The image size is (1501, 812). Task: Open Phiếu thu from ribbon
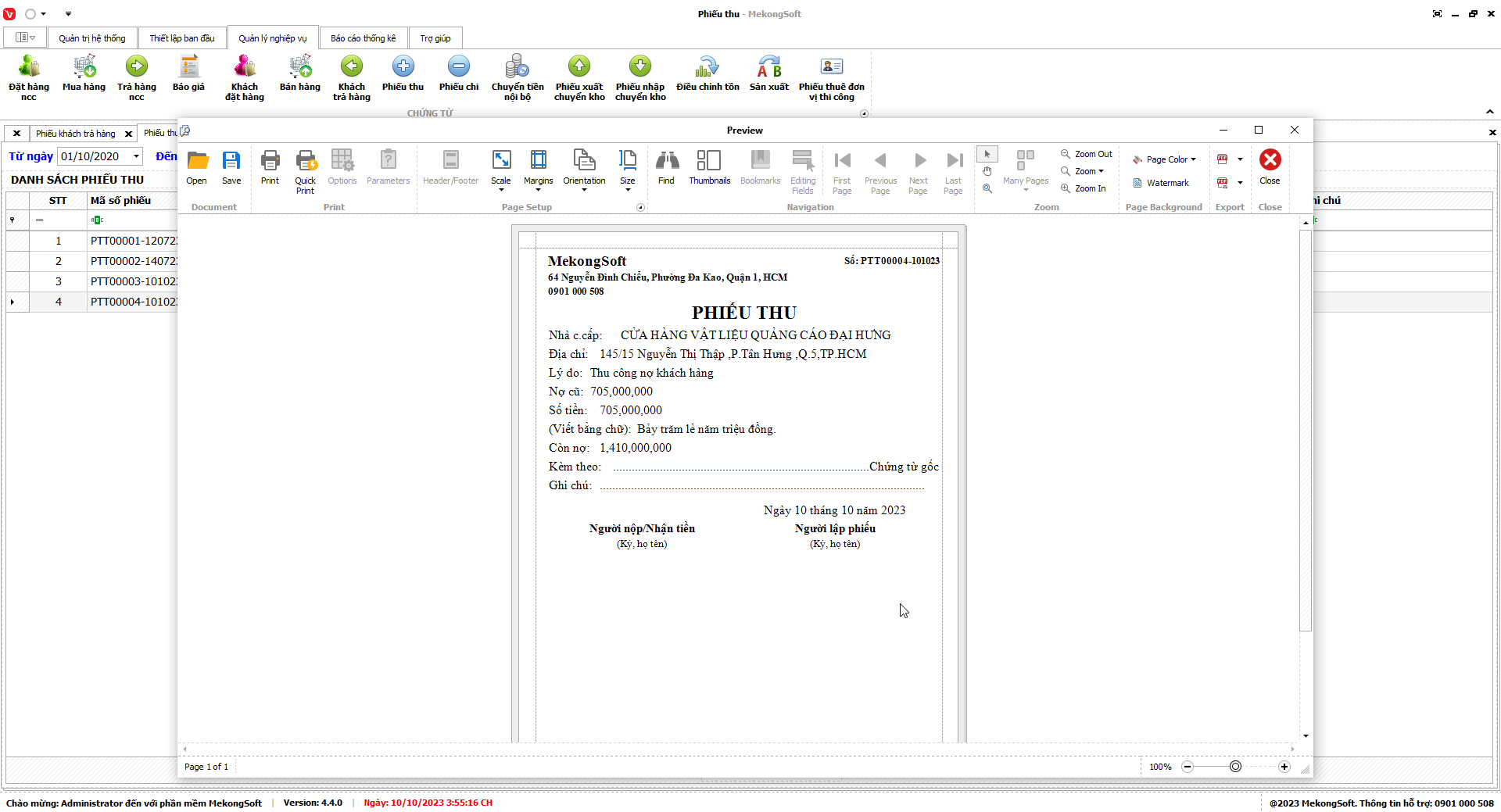coord(403,73)
